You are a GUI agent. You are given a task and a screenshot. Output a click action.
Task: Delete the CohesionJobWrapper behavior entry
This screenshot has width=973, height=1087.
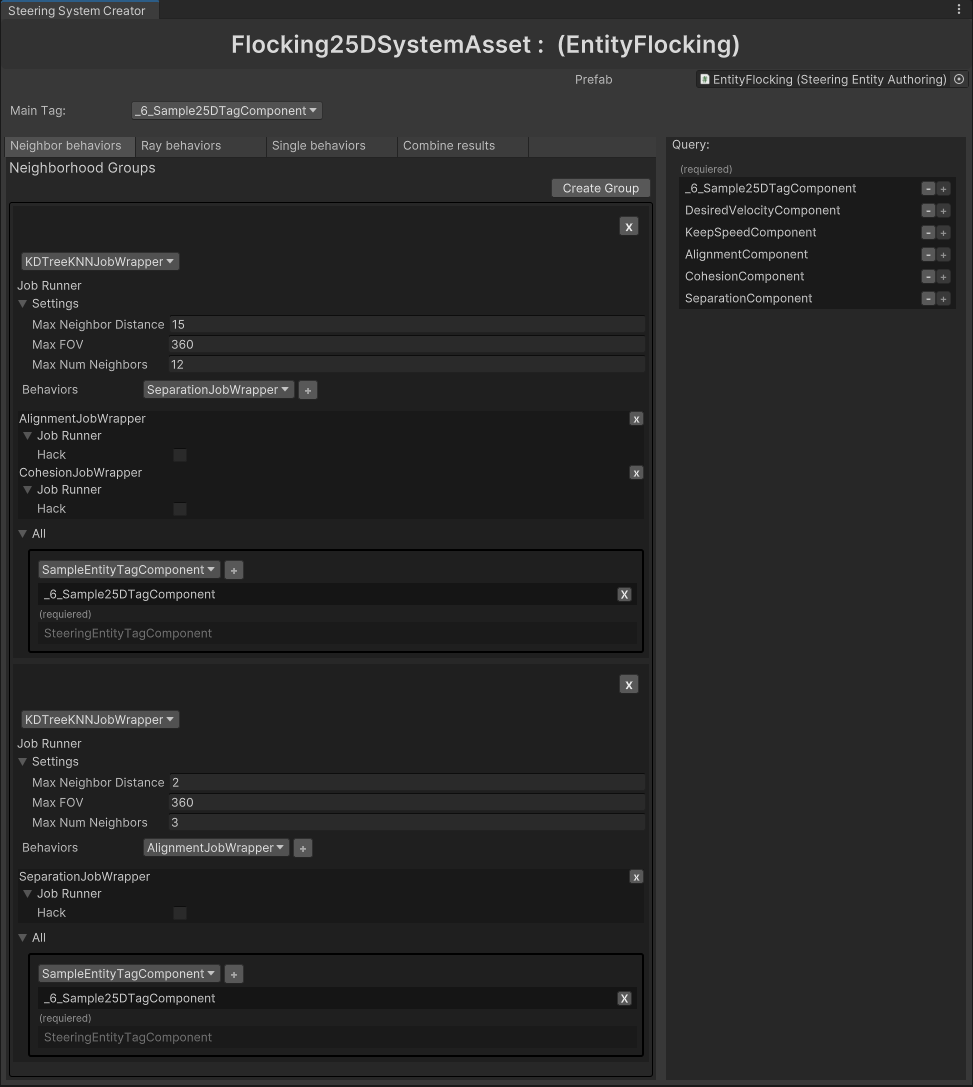[636, 473]
